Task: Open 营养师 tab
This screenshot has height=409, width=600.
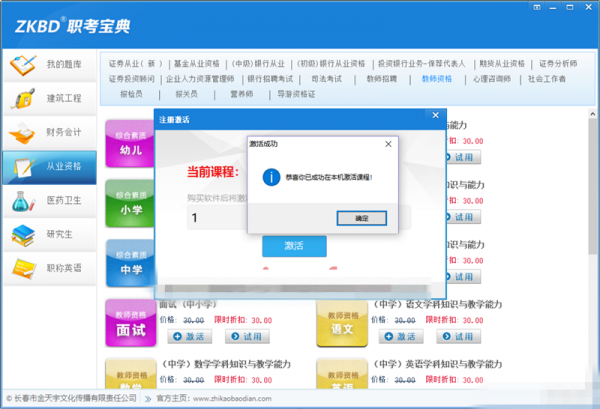Action: [x=241, y=94]
